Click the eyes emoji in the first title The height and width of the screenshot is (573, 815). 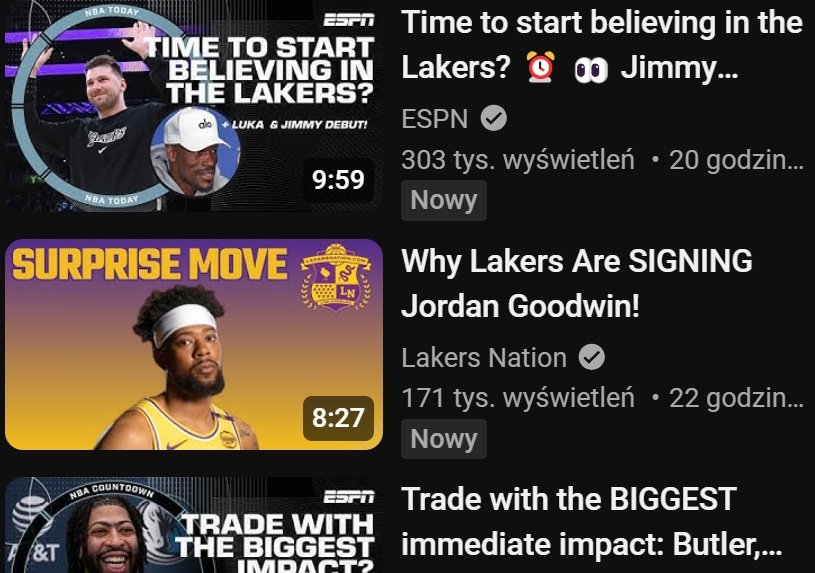(x=591, y=69)
